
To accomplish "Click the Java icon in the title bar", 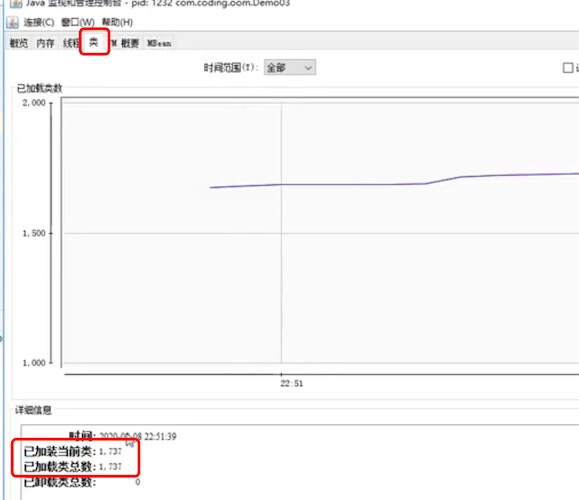I will [x=16, y=3].
